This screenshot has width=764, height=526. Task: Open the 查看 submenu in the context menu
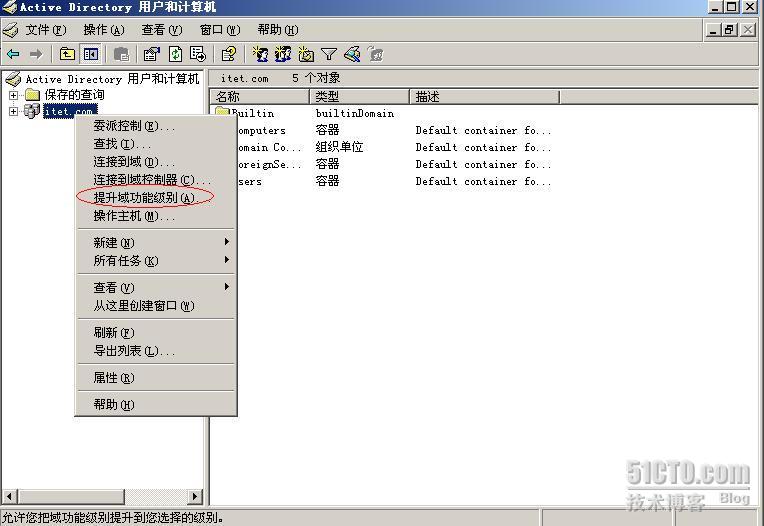tap(156, 287)
